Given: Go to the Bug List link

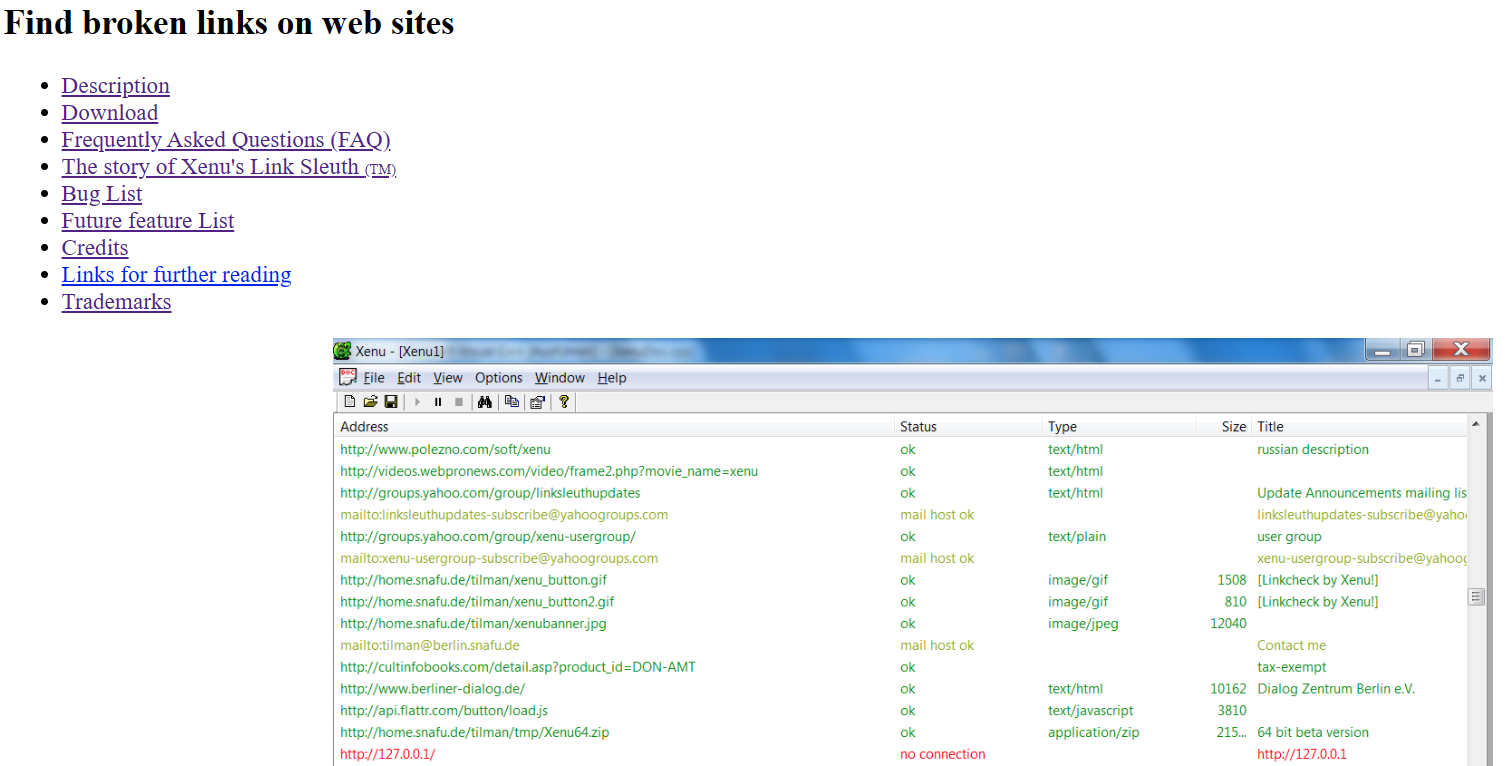Looking at the screenshot, I should [x=102, y=194].
